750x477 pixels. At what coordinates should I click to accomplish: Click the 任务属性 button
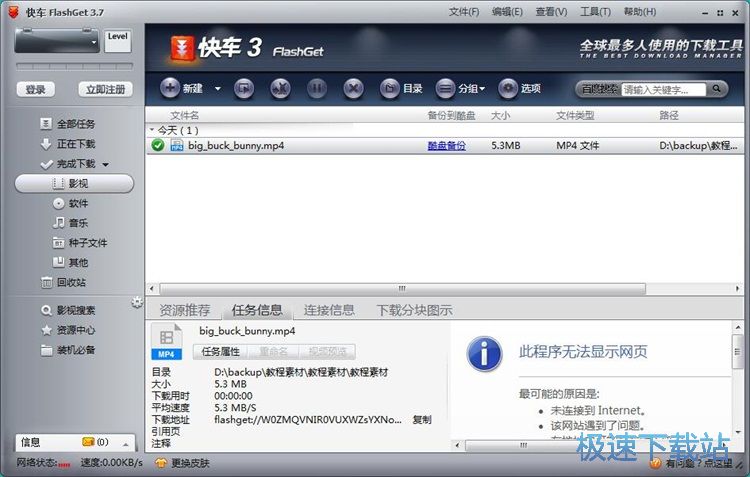tap(221, 352)
